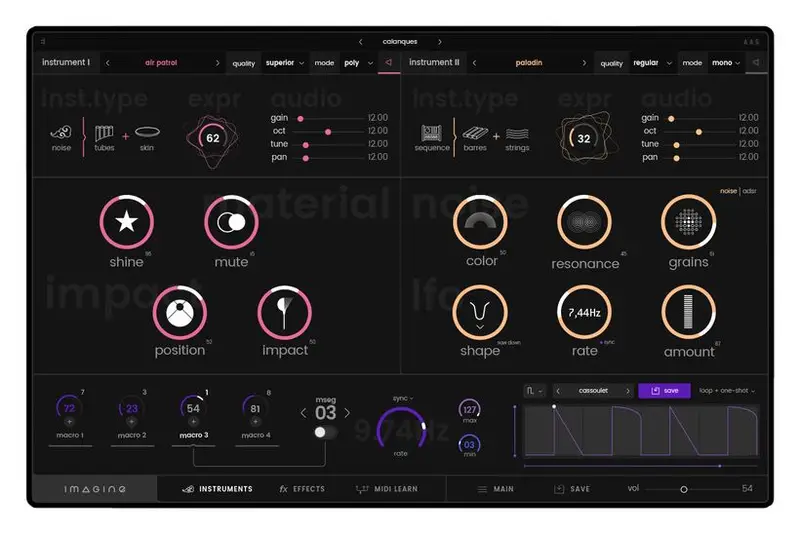Click the 7,44Hz rate knob
This screenshot has height=534, width=800.
point(585,312)
